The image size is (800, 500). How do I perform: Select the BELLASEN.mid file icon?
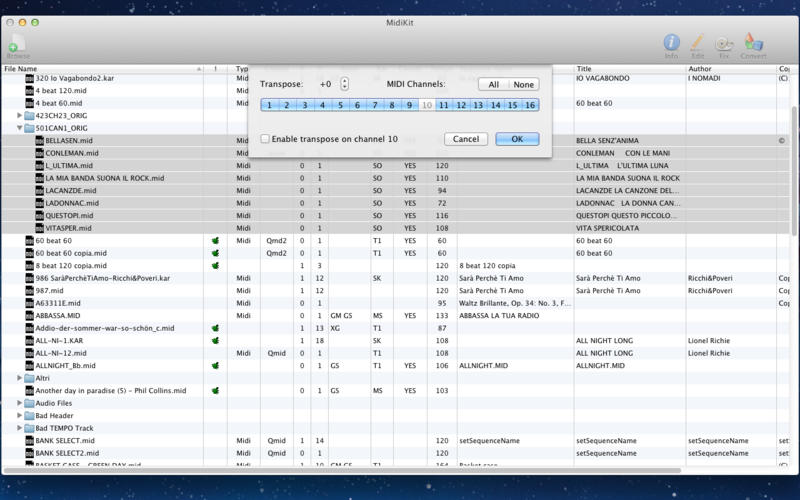pyautogui.click(x=40, y=141)
